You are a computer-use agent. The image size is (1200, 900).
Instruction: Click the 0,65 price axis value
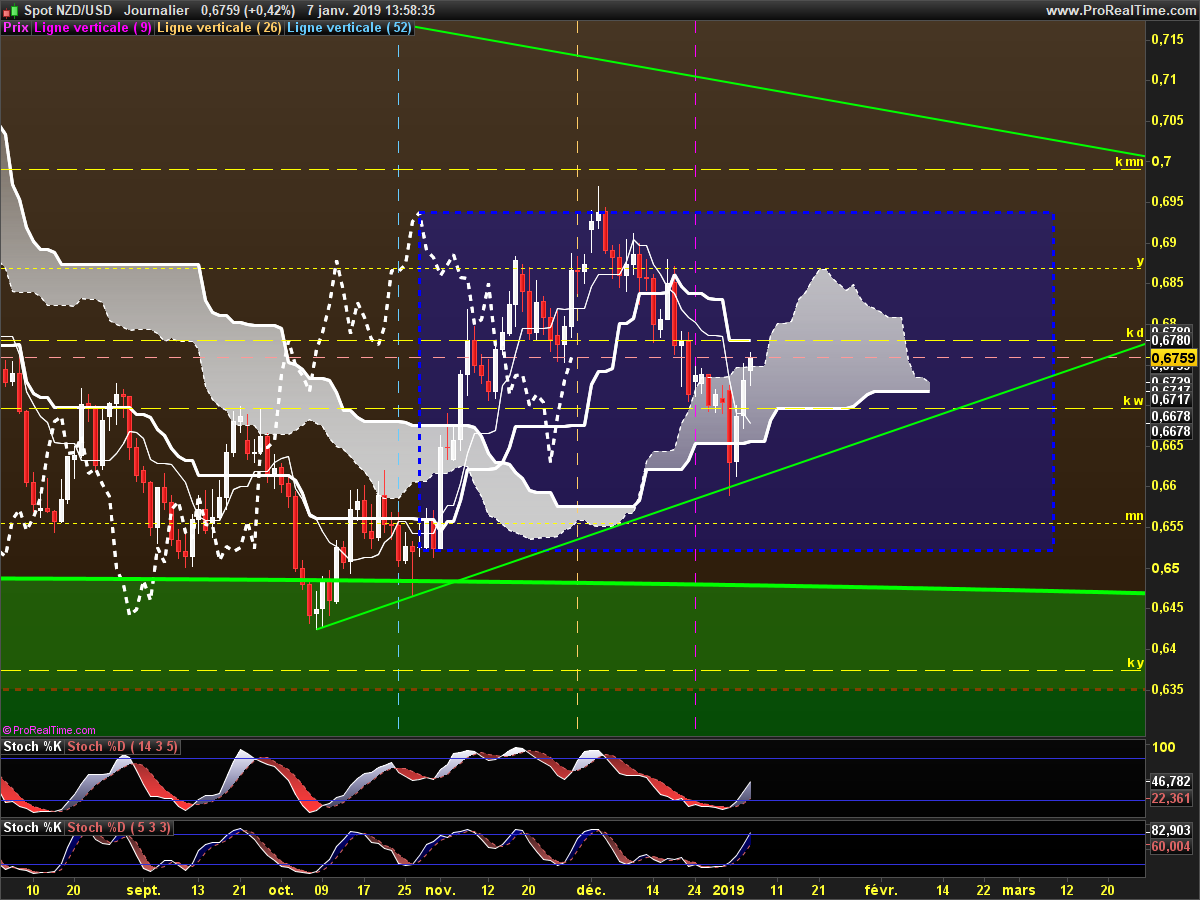pyautogui.click(x=1163, y=568)
